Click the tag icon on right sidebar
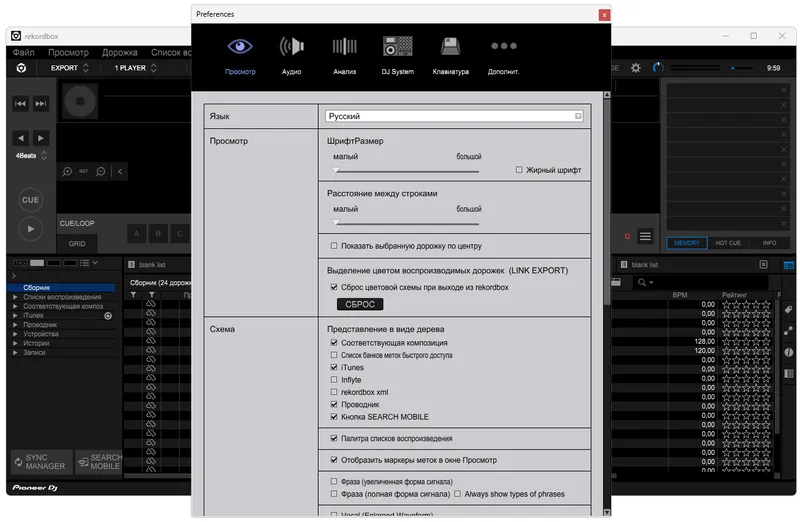The height and width of the screenshot is (522, 800). pyautogui.click(x=789, y=310)
